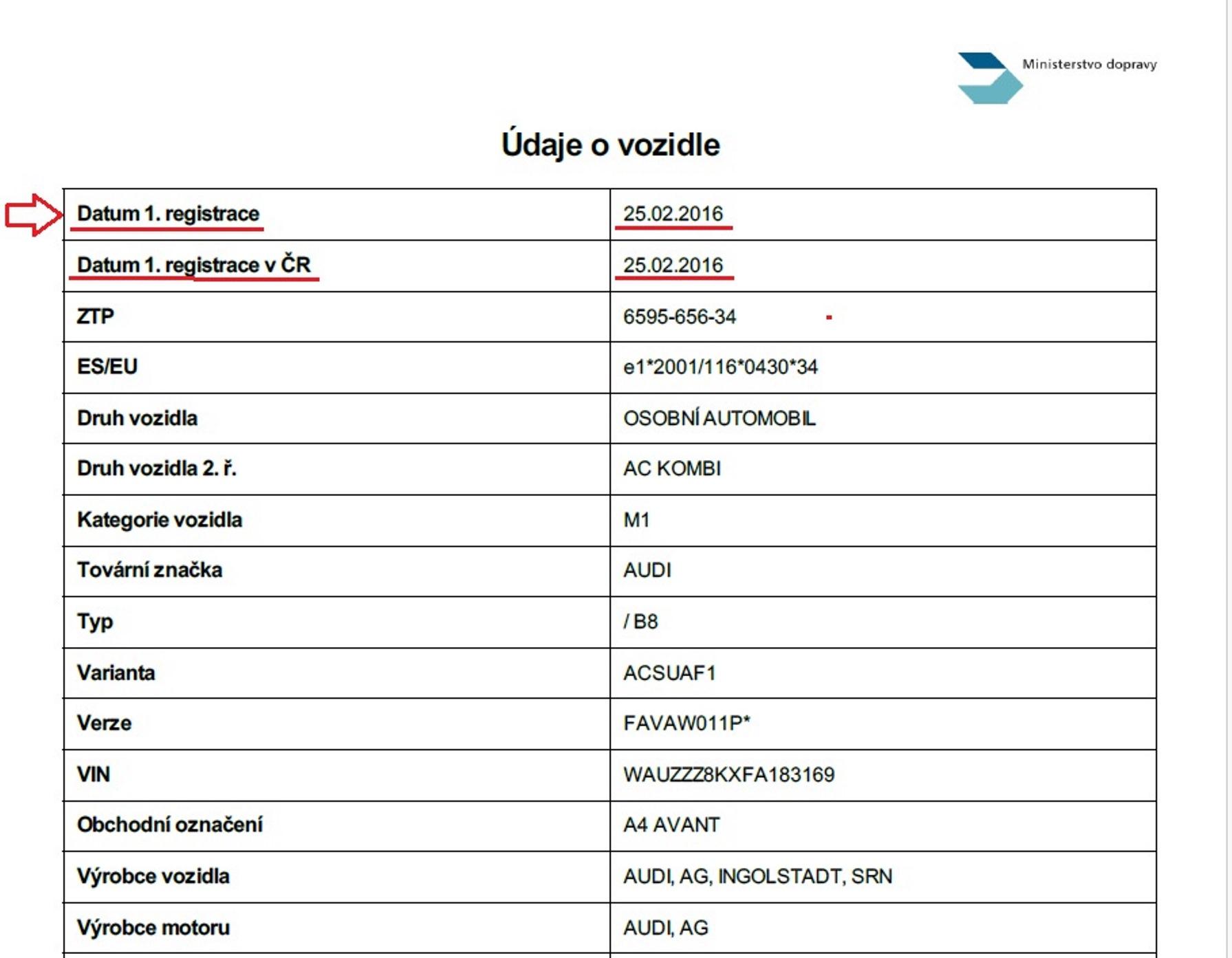Click the Verze value FAVAW011P*
The width and height of the screenshot is (1232, 958).
pos(687,723)
